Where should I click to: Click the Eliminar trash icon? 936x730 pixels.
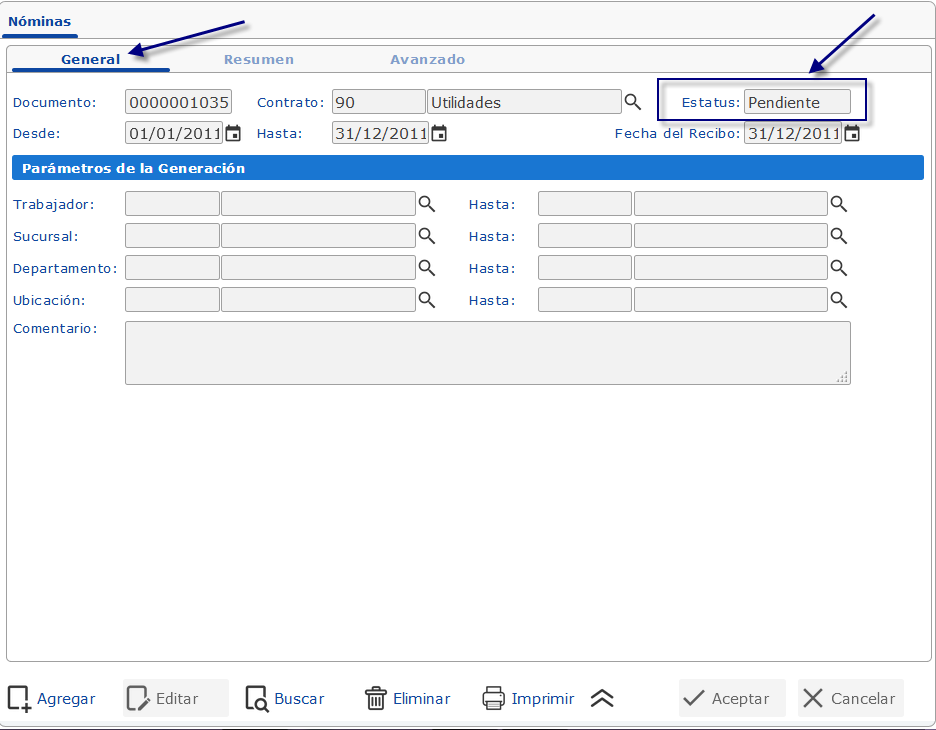375,698
